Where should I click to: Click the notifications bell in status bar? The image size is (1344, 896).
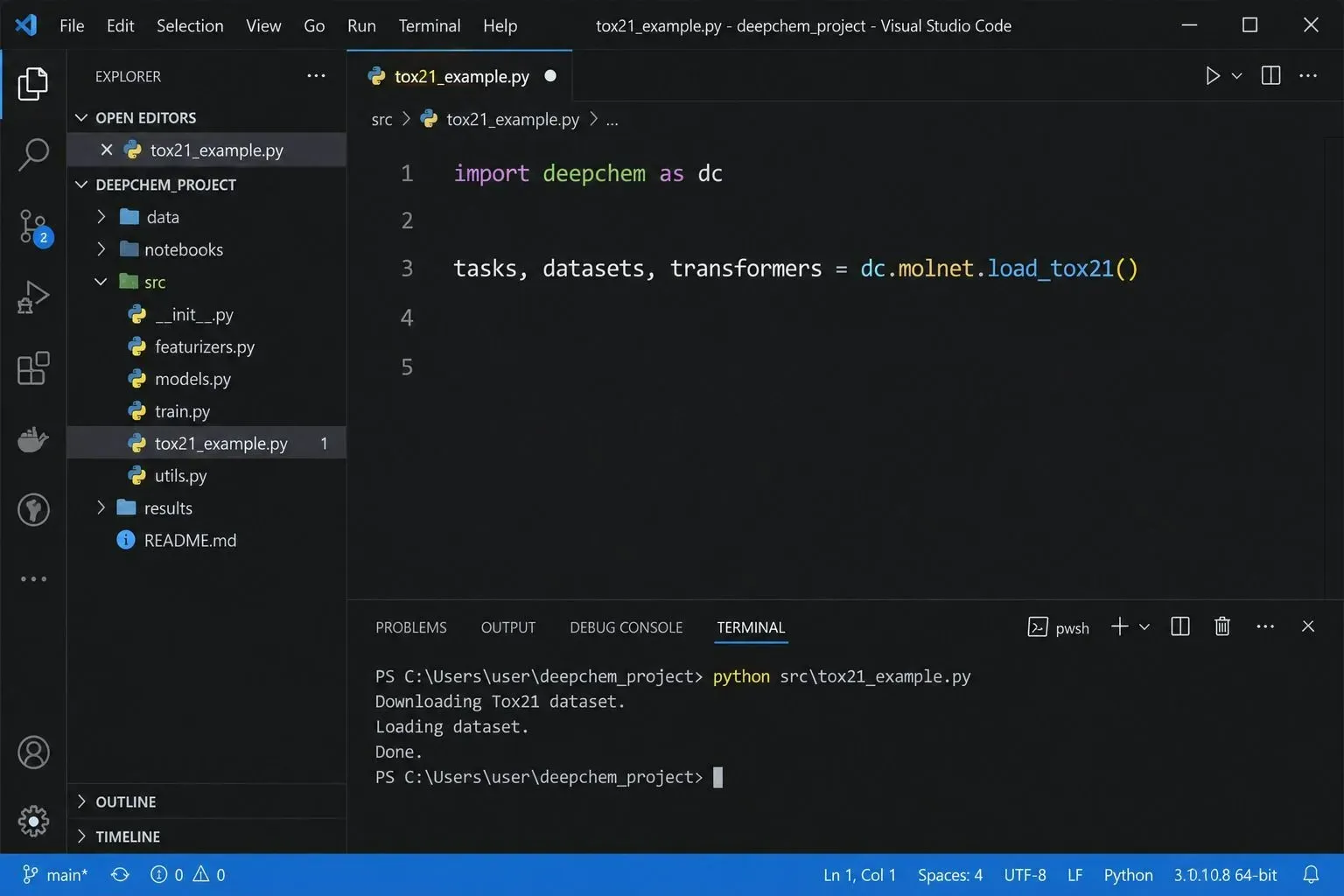[x=1311, y=875]
